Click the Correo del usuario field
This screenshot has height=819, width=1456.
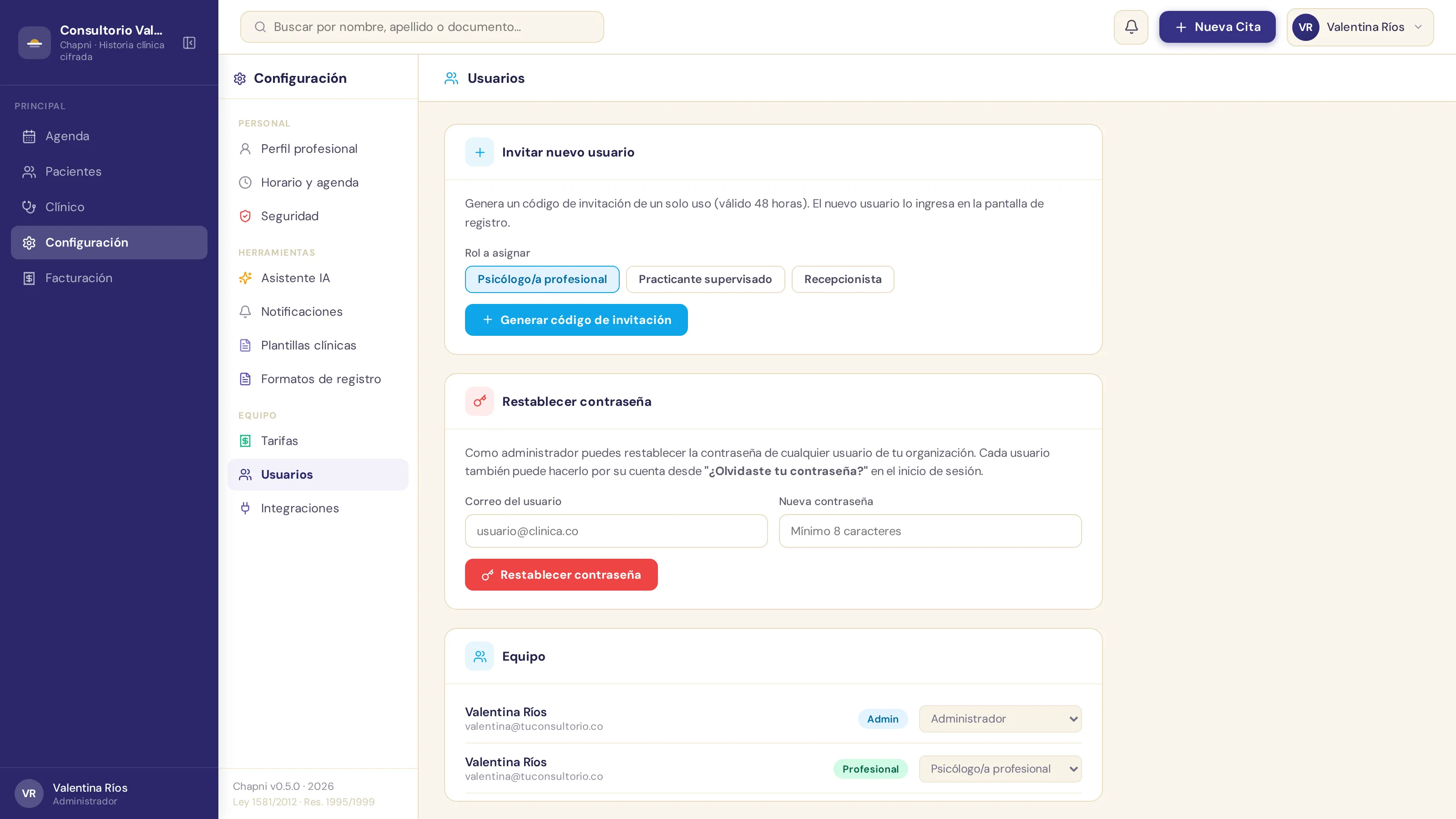616,531
